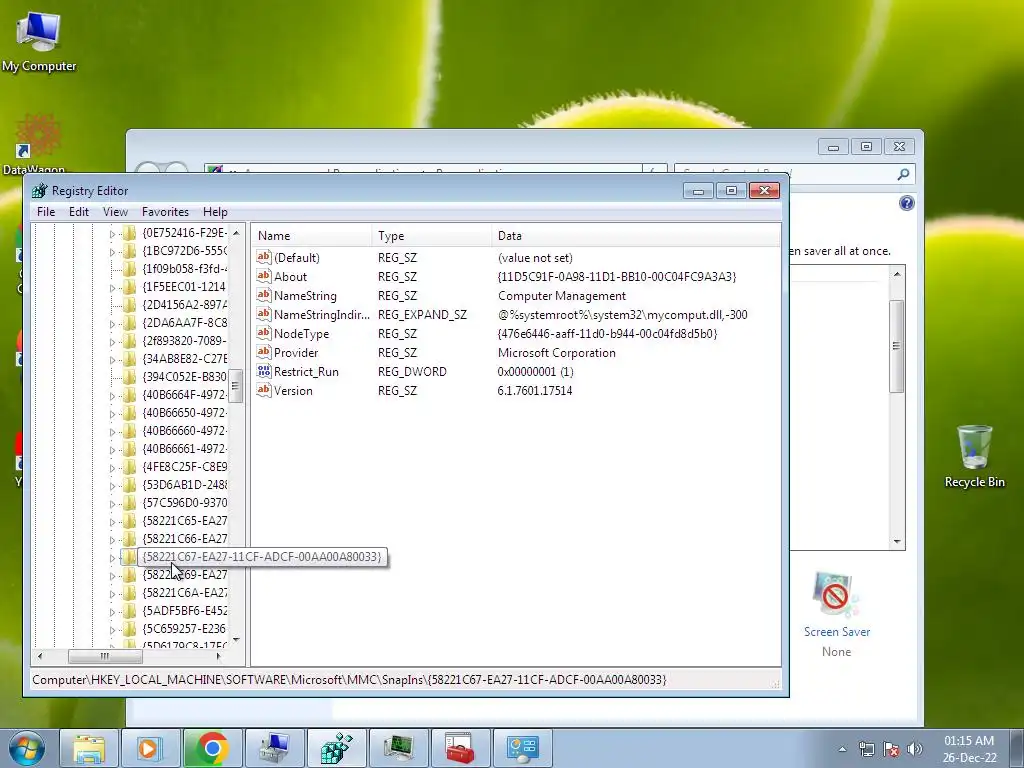The height and width of the screenshot is (768, 1024).
Task: Click the red toolbox taskbar icon
Action: point(460,748)
